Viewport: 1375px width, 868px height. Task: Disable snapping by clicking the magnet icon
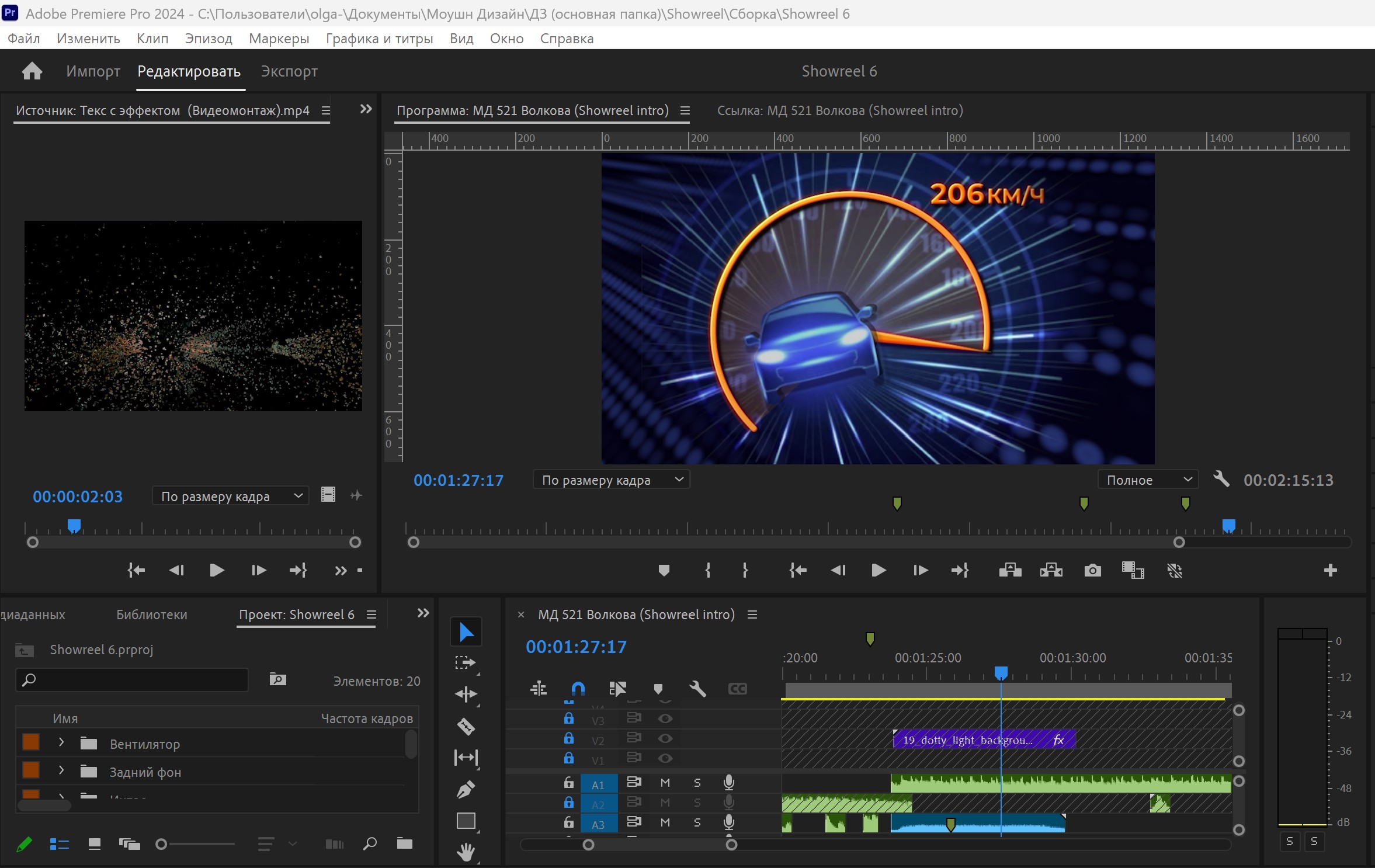577,689
